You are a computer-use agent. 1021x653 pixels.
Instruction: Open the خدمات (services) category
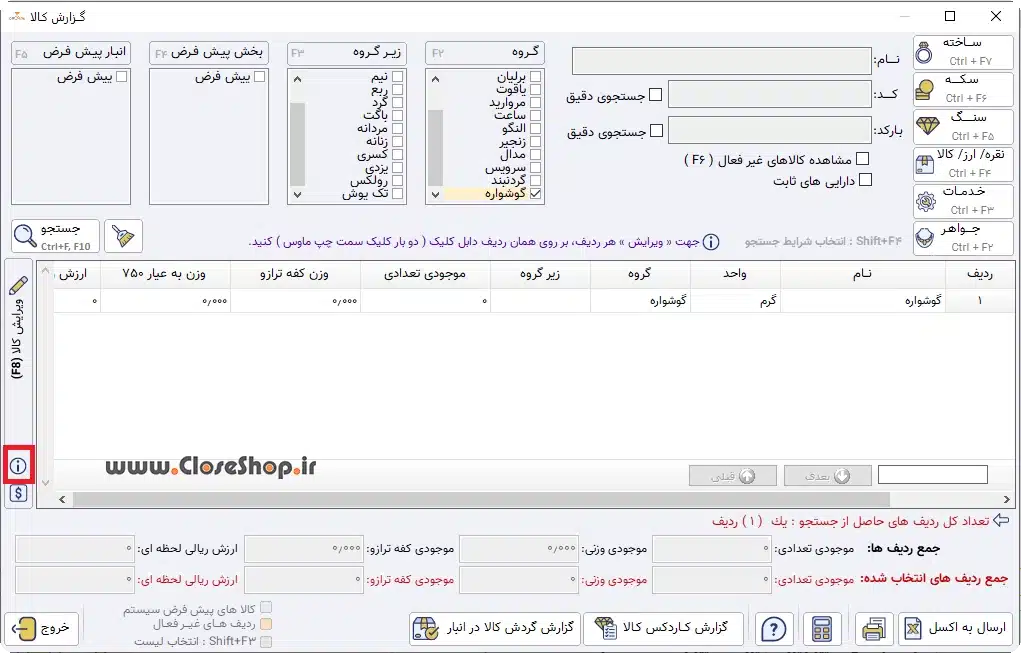click(x=963, y=201)
